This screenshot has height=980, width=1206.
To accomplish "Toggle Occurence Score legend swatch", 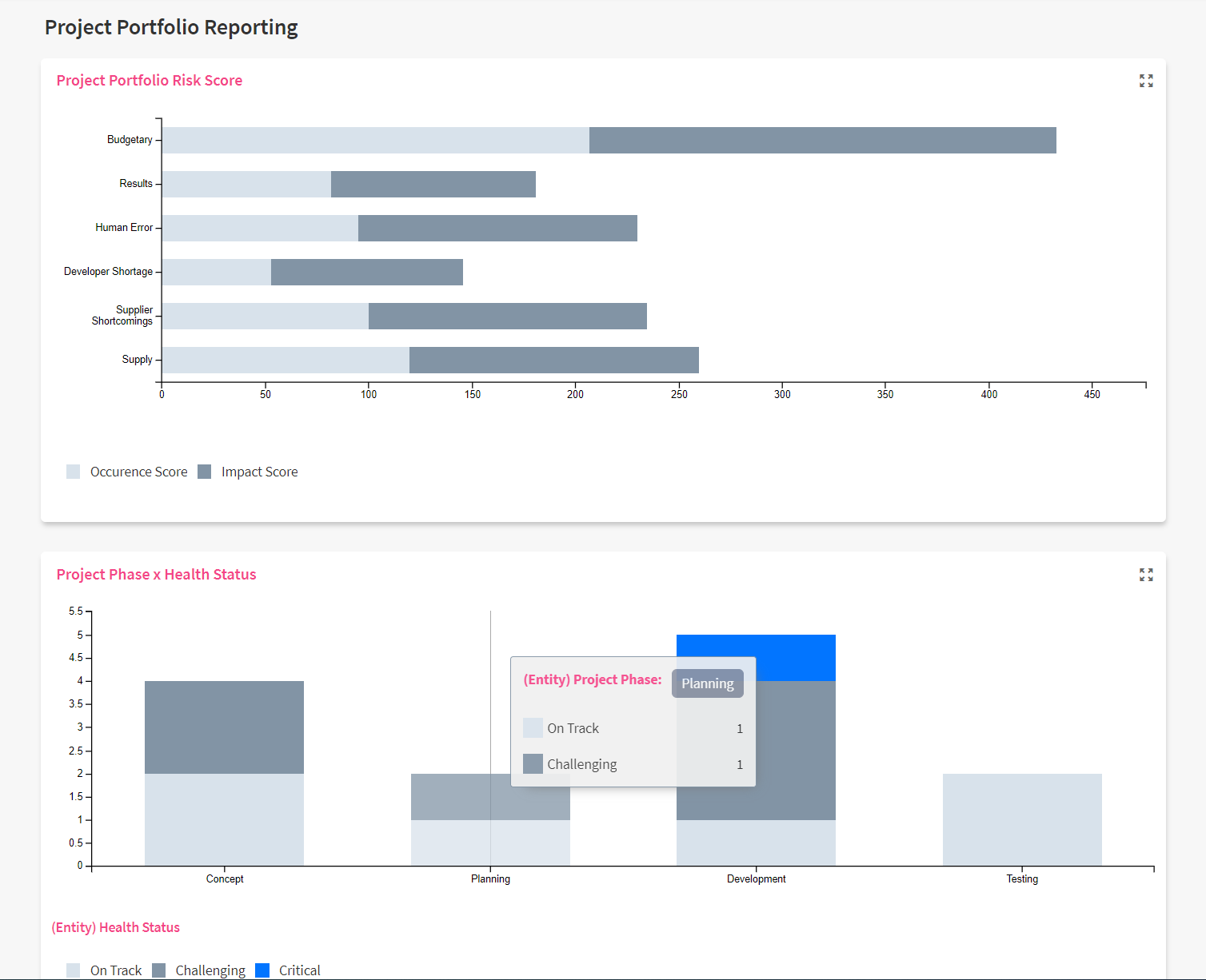I will 74,472.
